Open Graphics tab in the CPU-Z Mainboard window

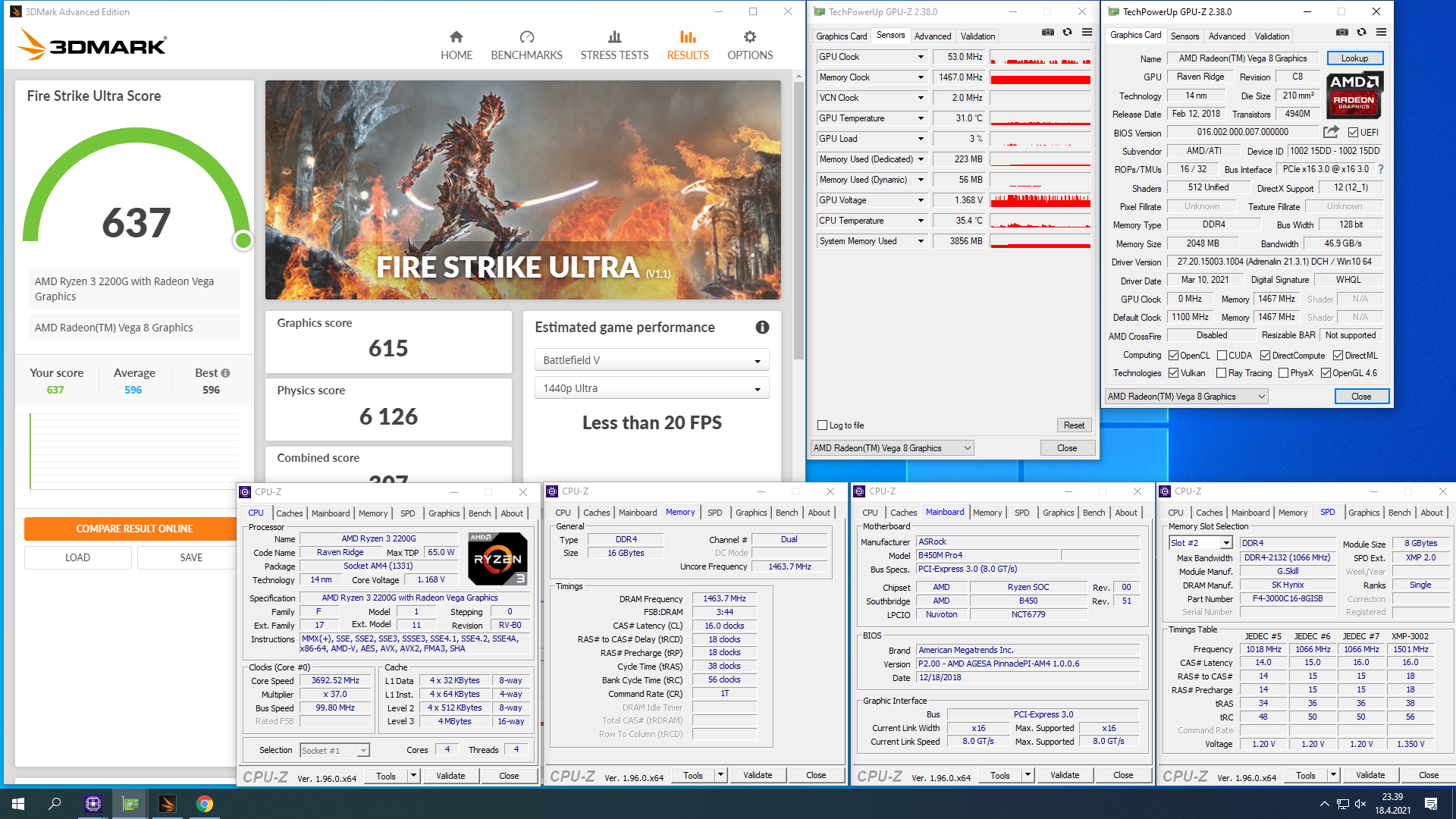coord(1058,513)
